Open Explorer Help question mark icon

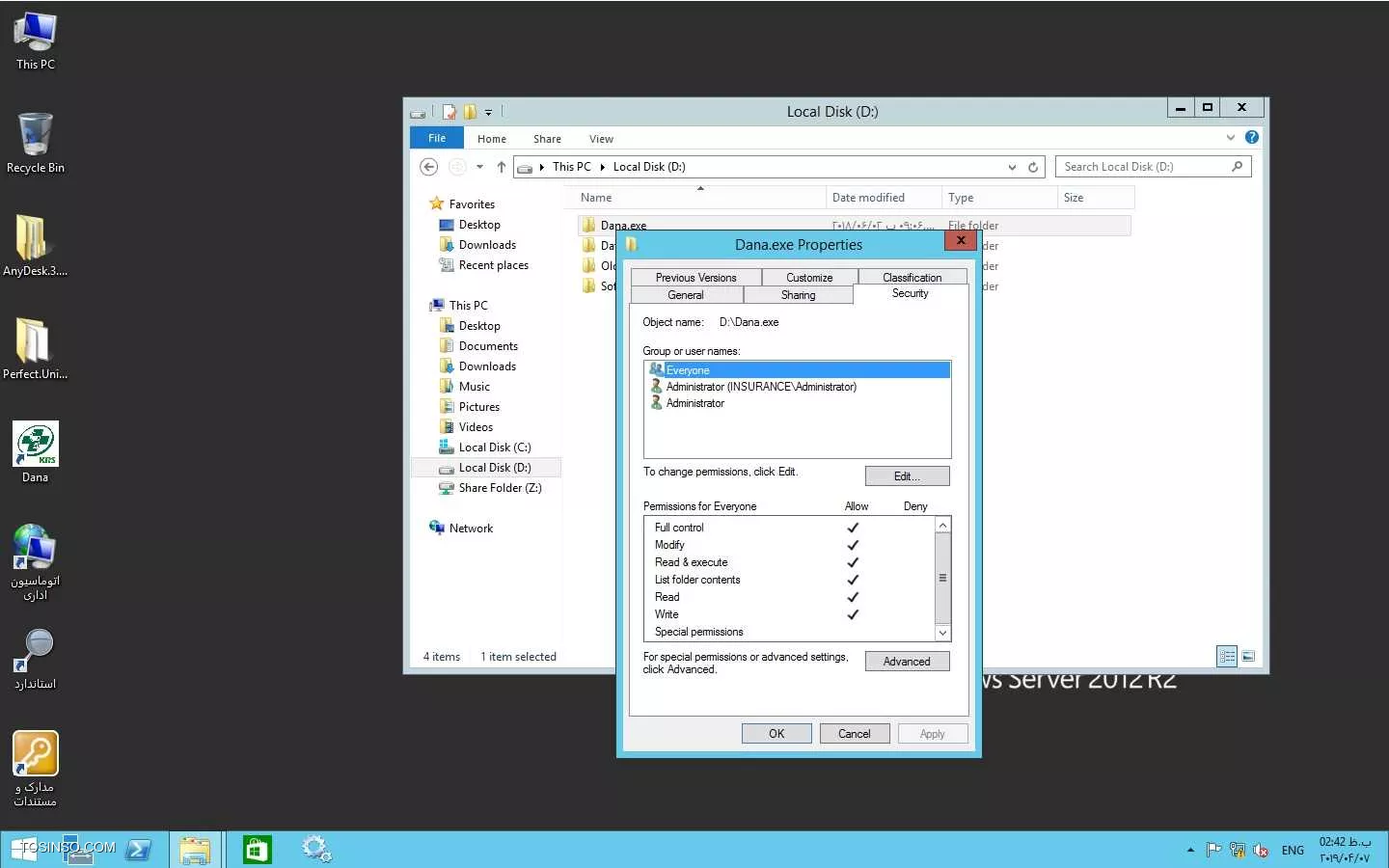(1252, 137)
